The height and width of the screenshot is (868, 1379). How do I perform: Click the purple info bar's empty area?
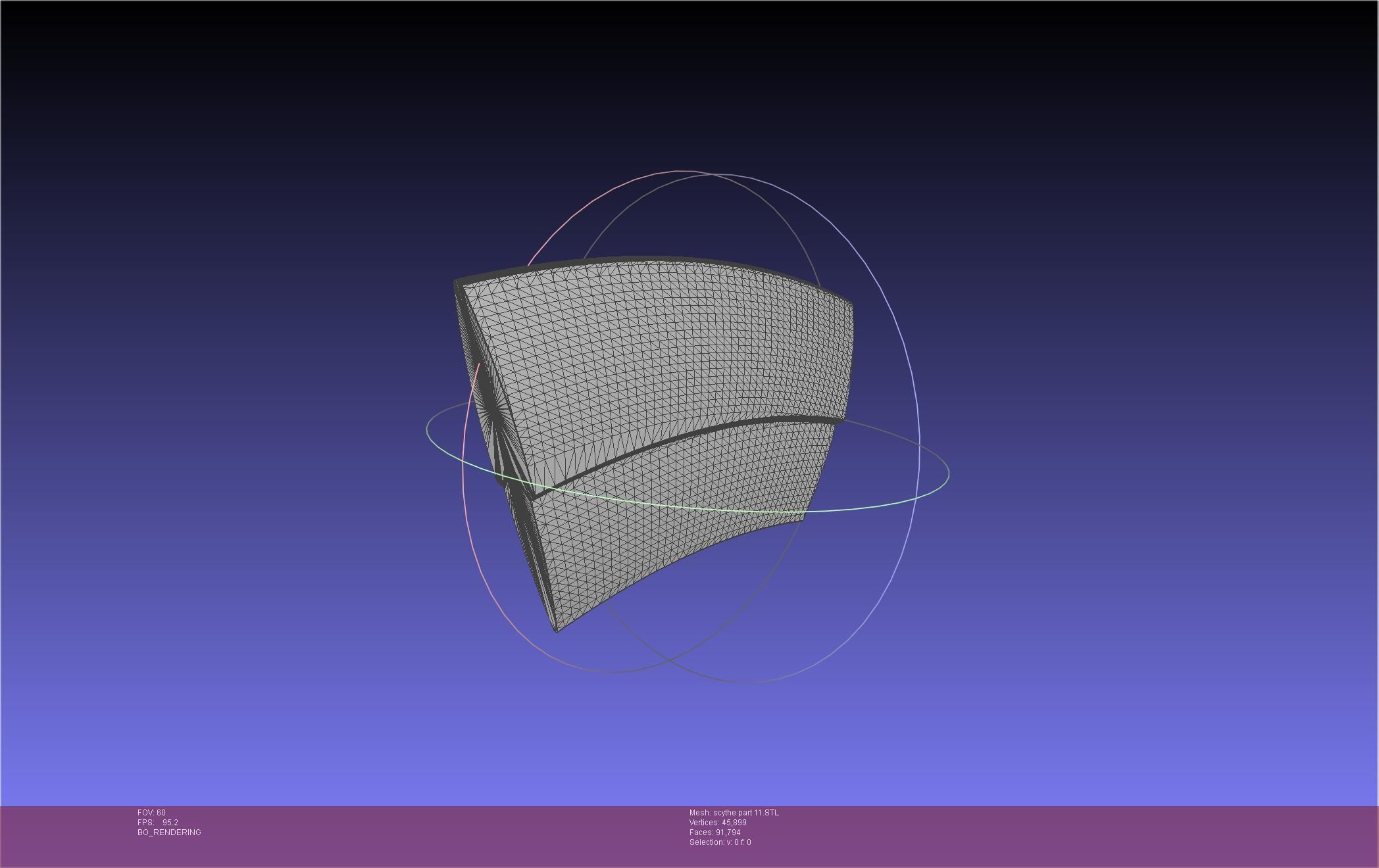click(x=1053, y=835)
